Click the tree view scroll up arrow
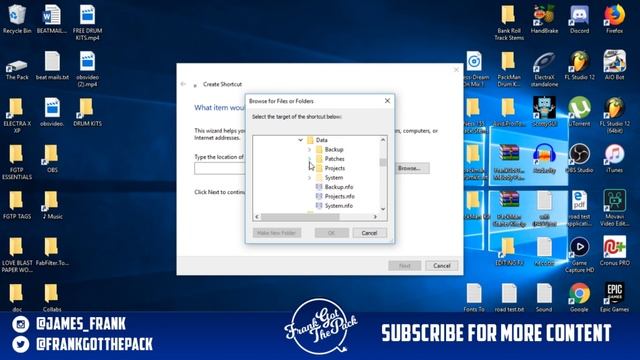Image resolution: width=640 pixels, height=360 pixels. [x=383, y=140]
